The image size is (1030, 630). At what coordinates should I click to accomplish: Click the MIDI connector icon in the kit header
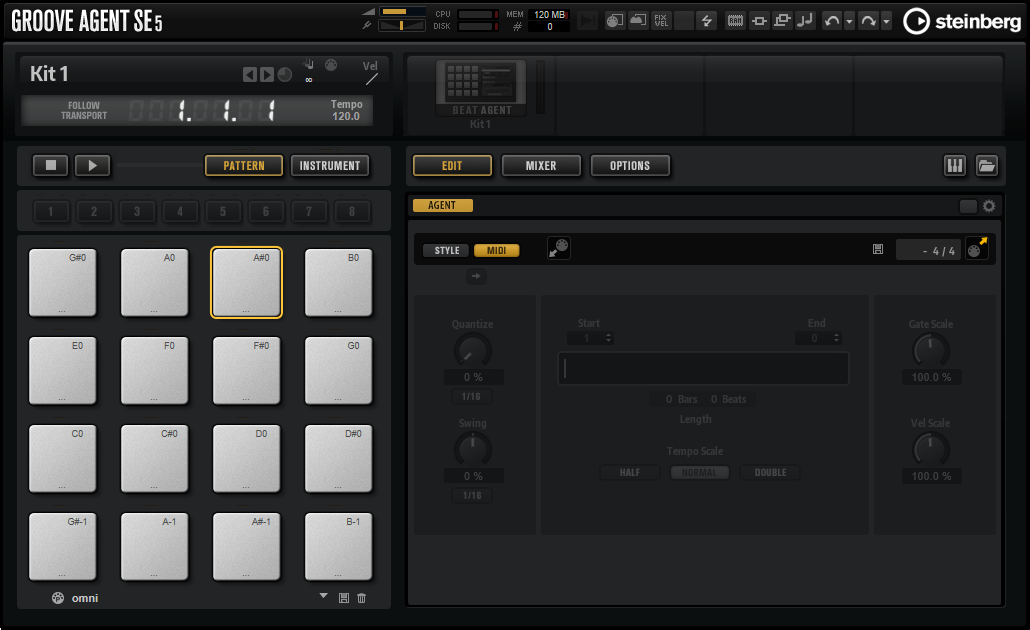[x=331, y=64]
